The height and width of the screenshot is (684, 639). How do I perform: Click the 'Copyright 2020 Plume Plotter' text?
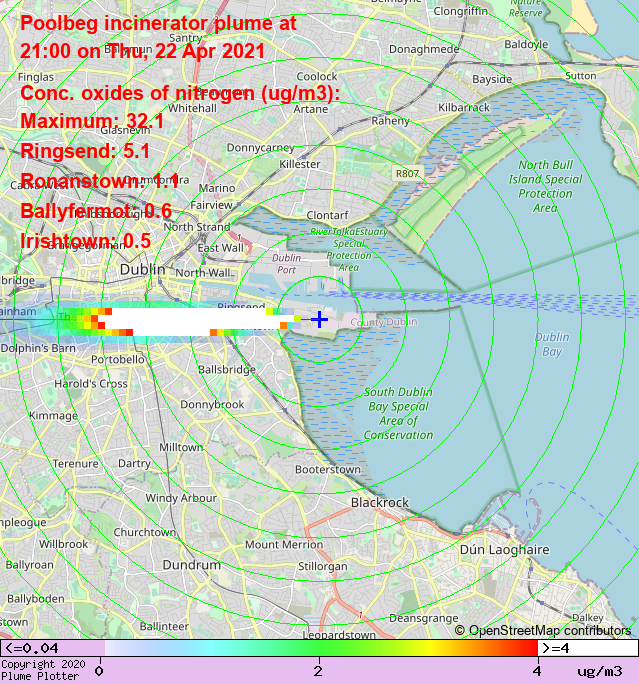tap(43, 670)
